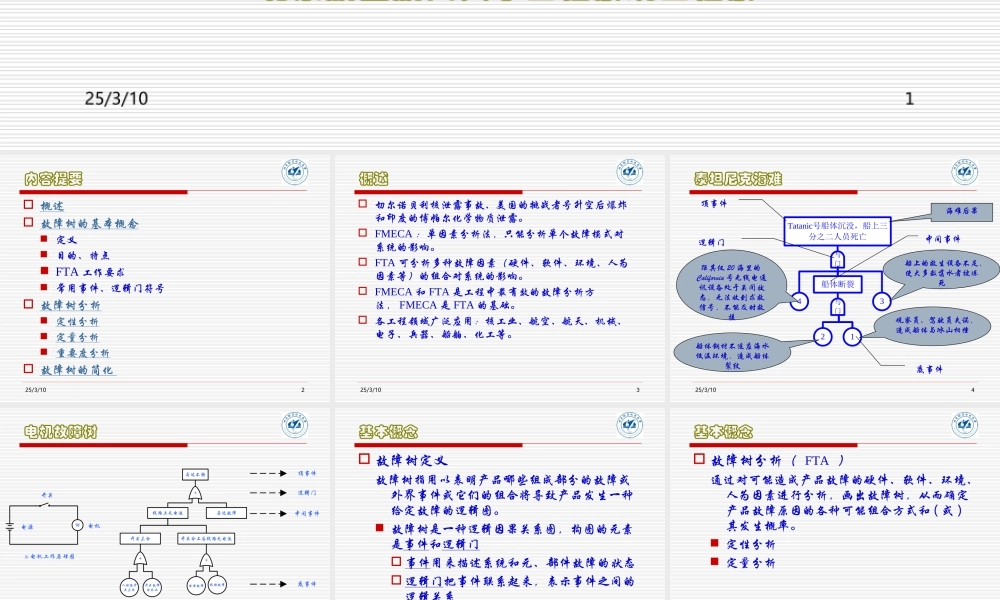Click the 常用事件、逻辑门符号 sub-bullet
Screen dimensions: 1000x600
(x=110, y=288)
